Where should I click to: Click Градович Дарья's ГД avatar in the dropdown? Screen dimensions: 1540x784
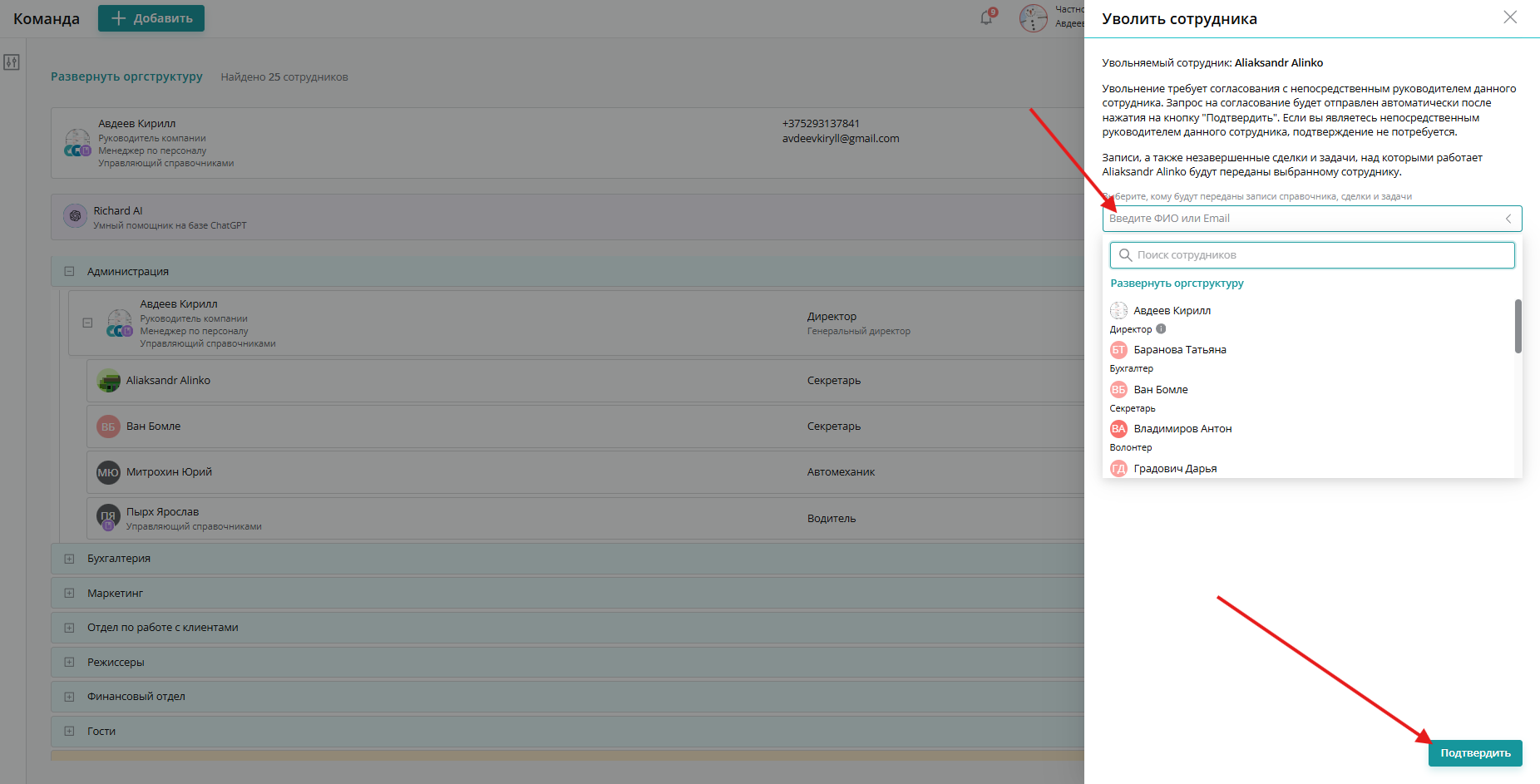click(x=1118, y=469)
